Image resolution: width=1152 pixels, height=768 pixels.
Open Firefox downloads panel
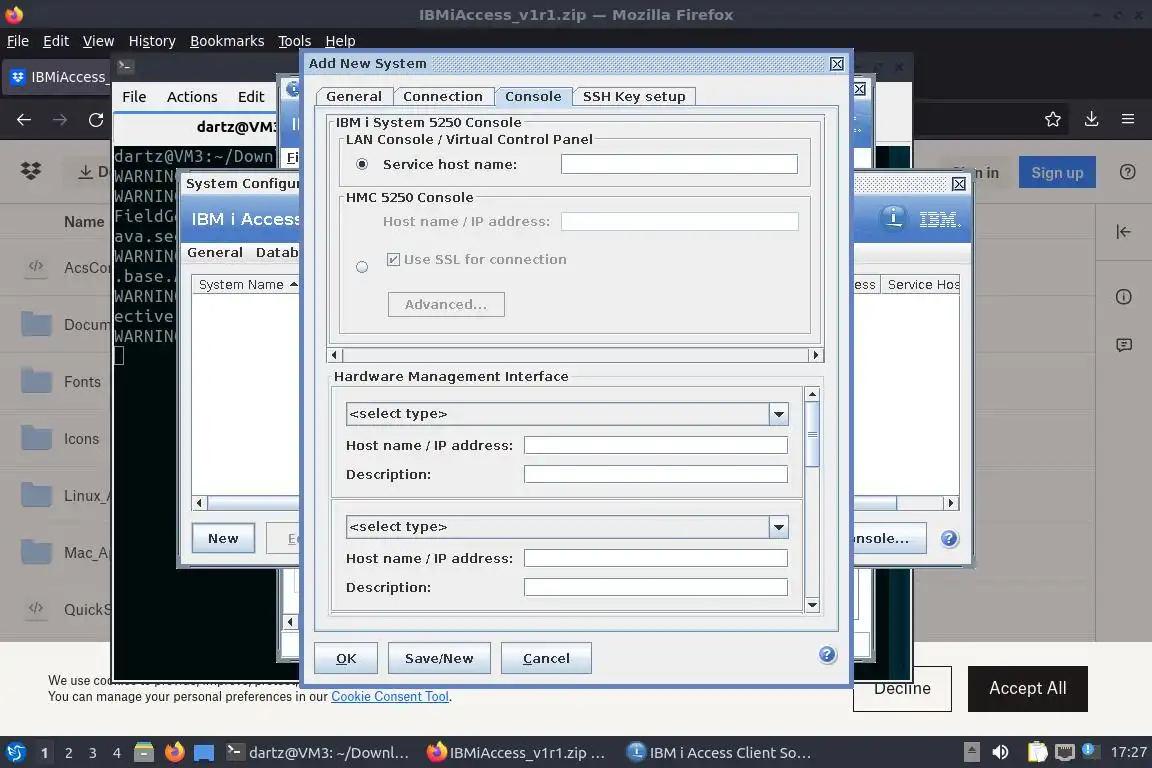tap(1092, 119)
